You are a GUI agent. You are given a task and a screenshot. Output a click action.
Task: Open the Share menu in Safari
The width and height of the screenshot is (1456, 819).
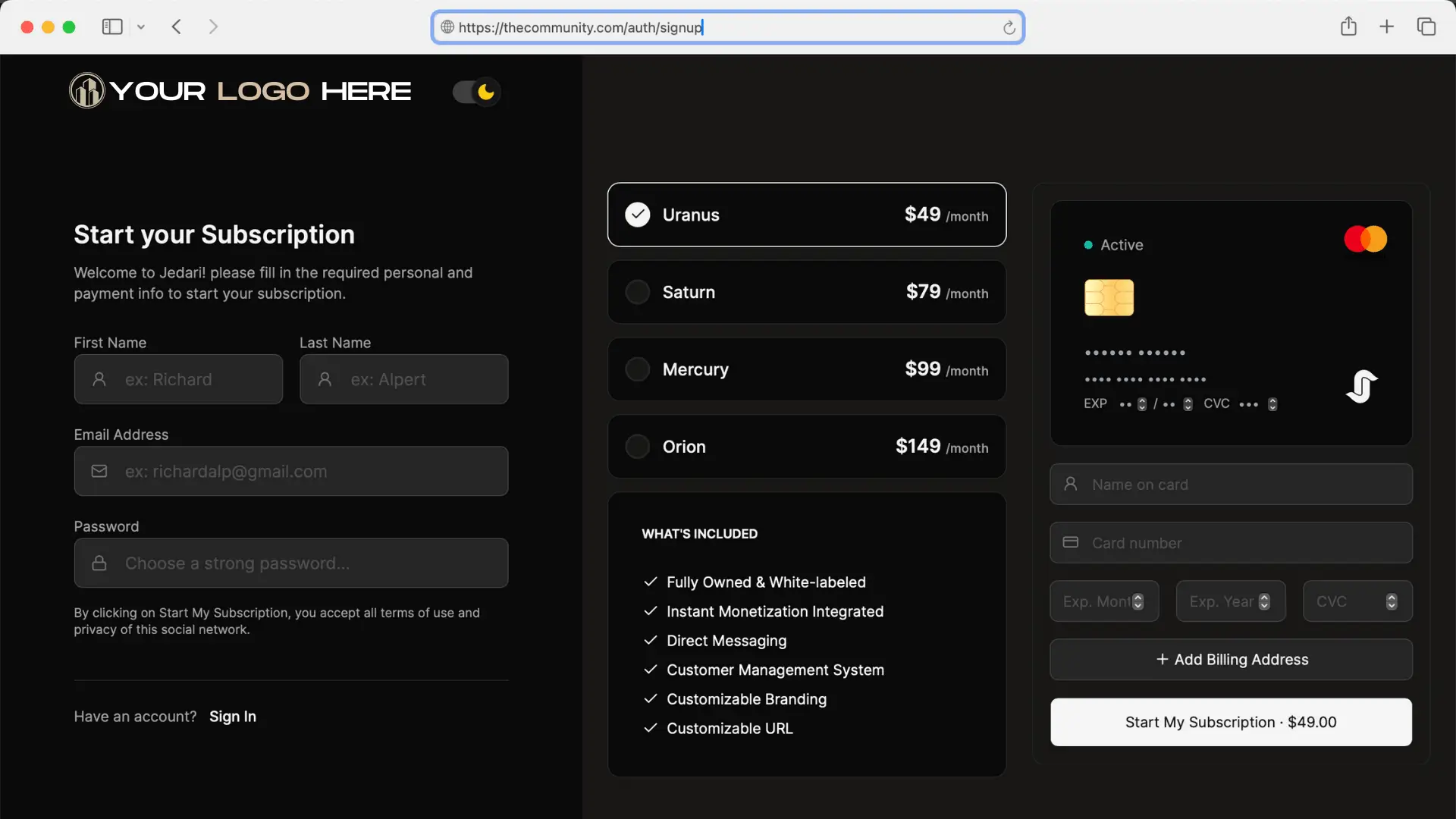(1348, 27)
